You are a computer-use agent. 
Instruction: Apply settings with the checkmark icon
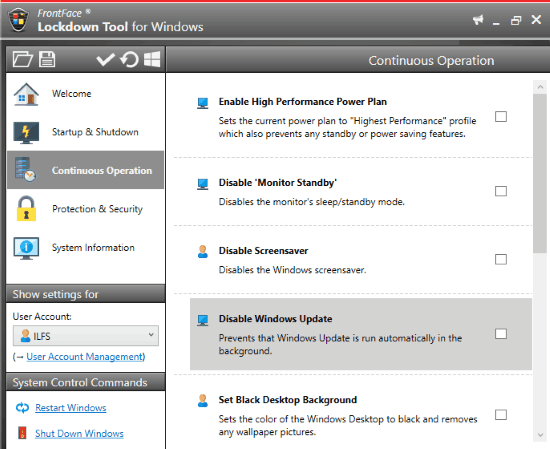click(105, 59)
